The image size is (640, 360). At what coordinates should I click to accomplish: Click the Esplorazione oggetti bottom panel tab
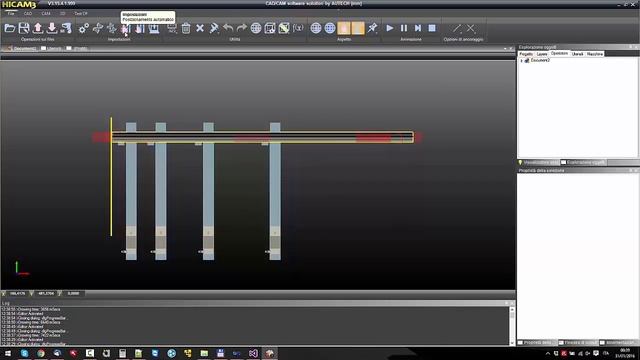[584, 162]
